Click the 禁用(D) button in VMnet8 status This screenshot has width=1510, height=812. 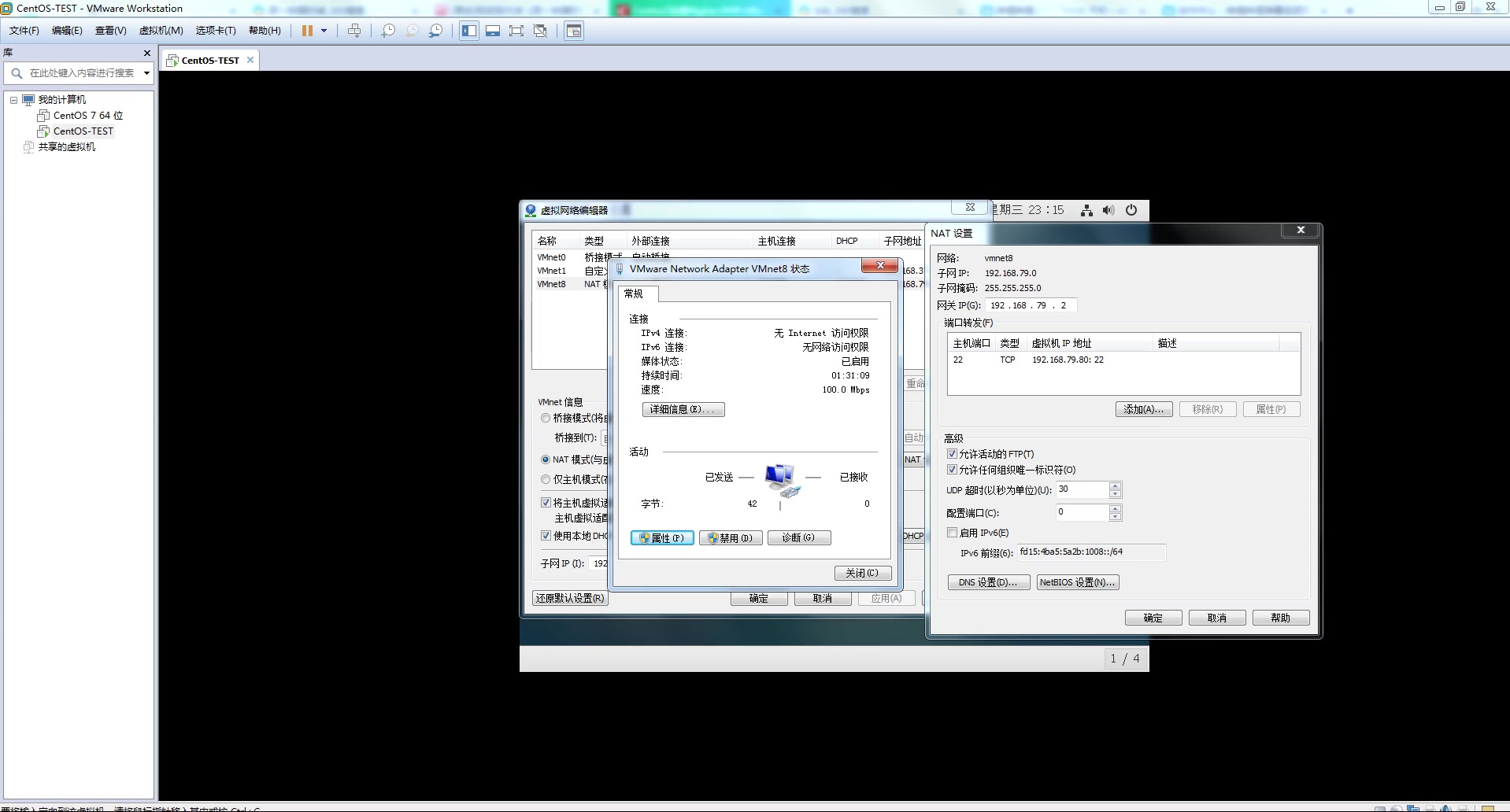pos(731,538)
